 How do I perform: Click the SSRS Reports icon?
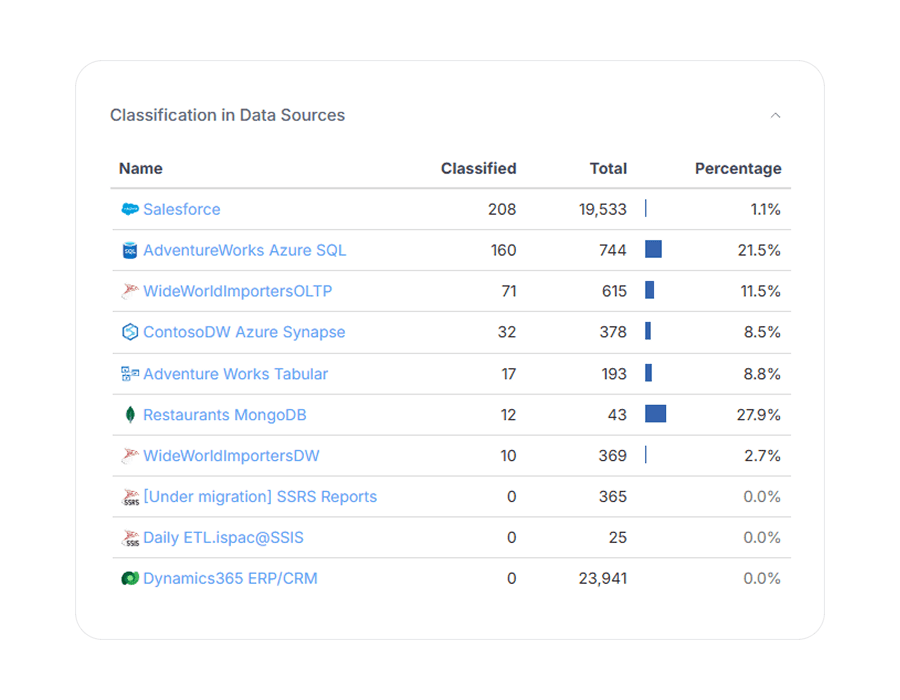tap(129, 496)
